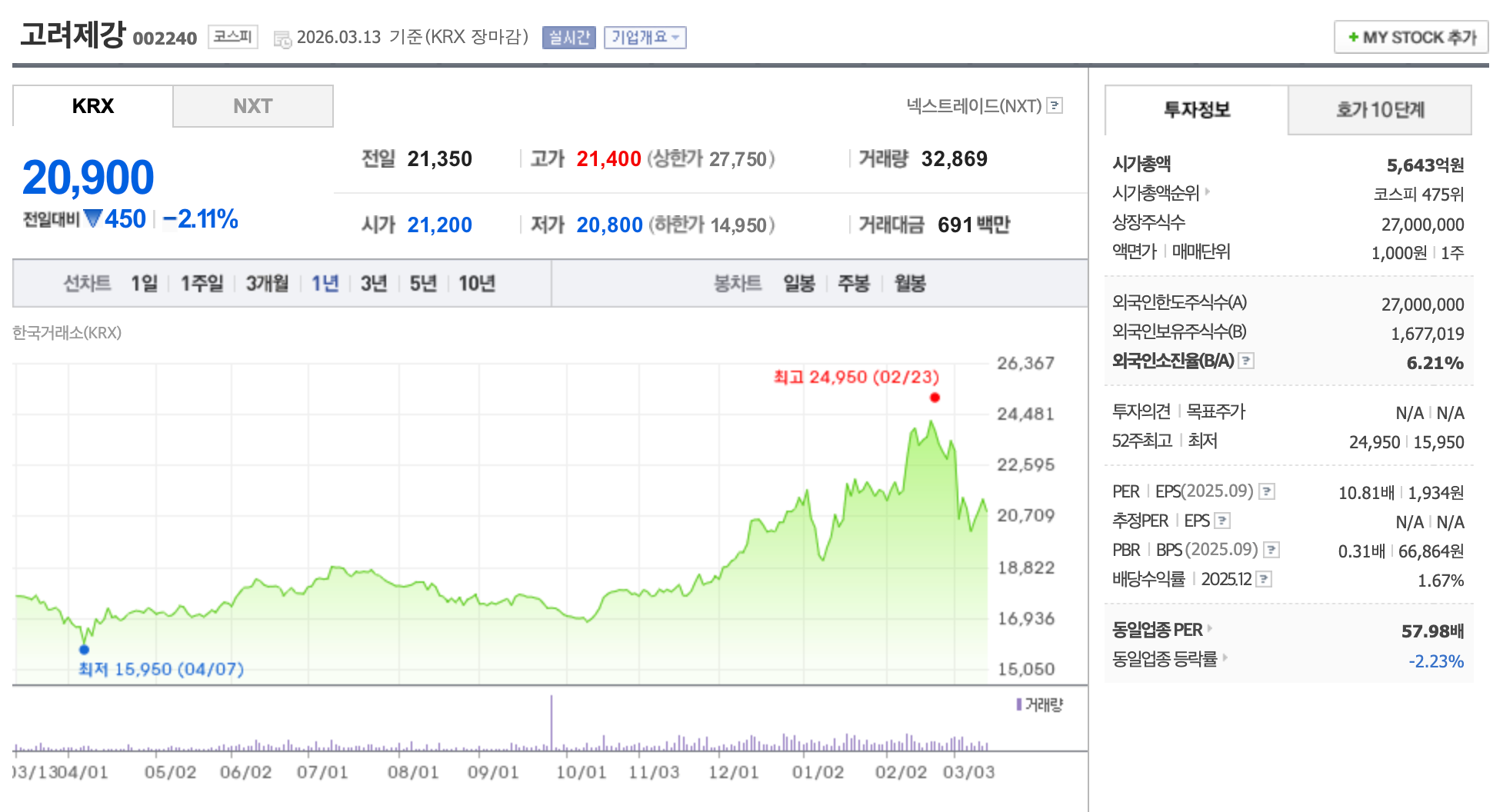Click the 시가총액 5,643억원 value
The width and height of the screenshot is (1503, 812).
(x=1425, y=165)
